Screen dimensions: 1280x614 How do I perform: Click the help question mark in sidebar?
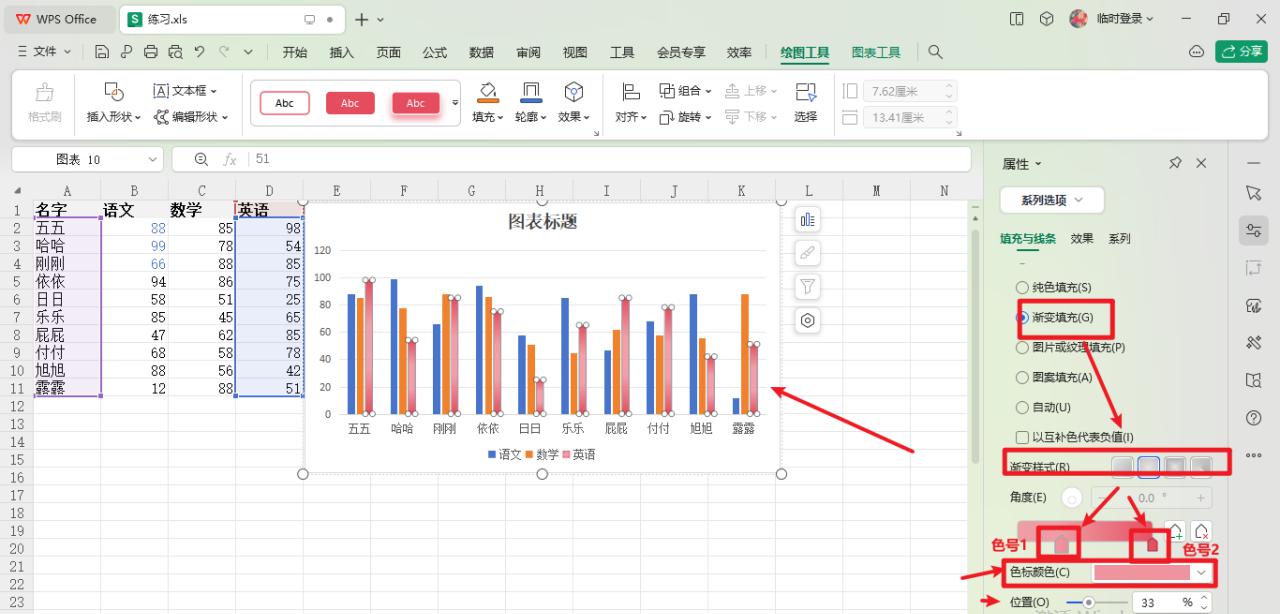1253,417
